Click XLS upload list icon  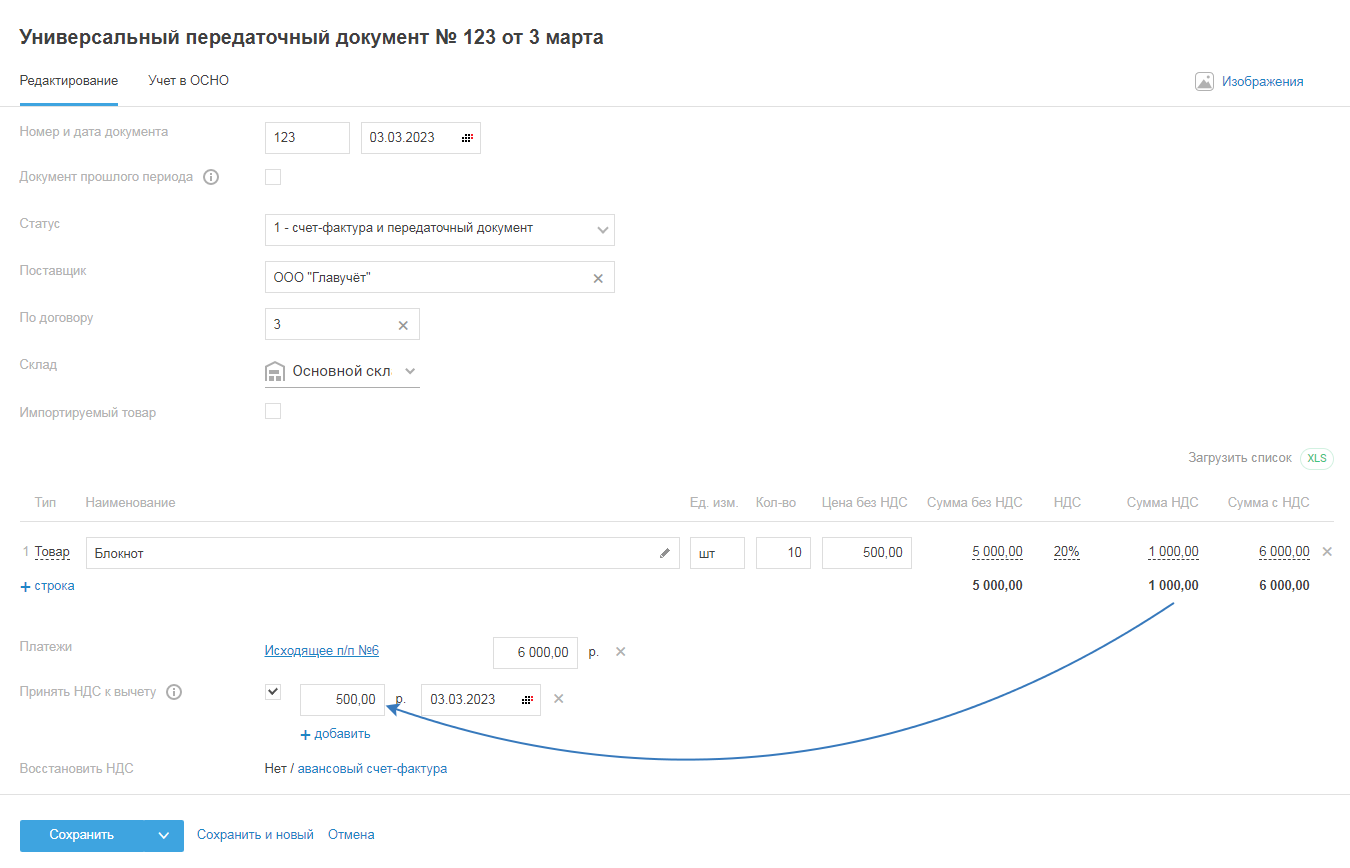click(x=1317, y=458)
